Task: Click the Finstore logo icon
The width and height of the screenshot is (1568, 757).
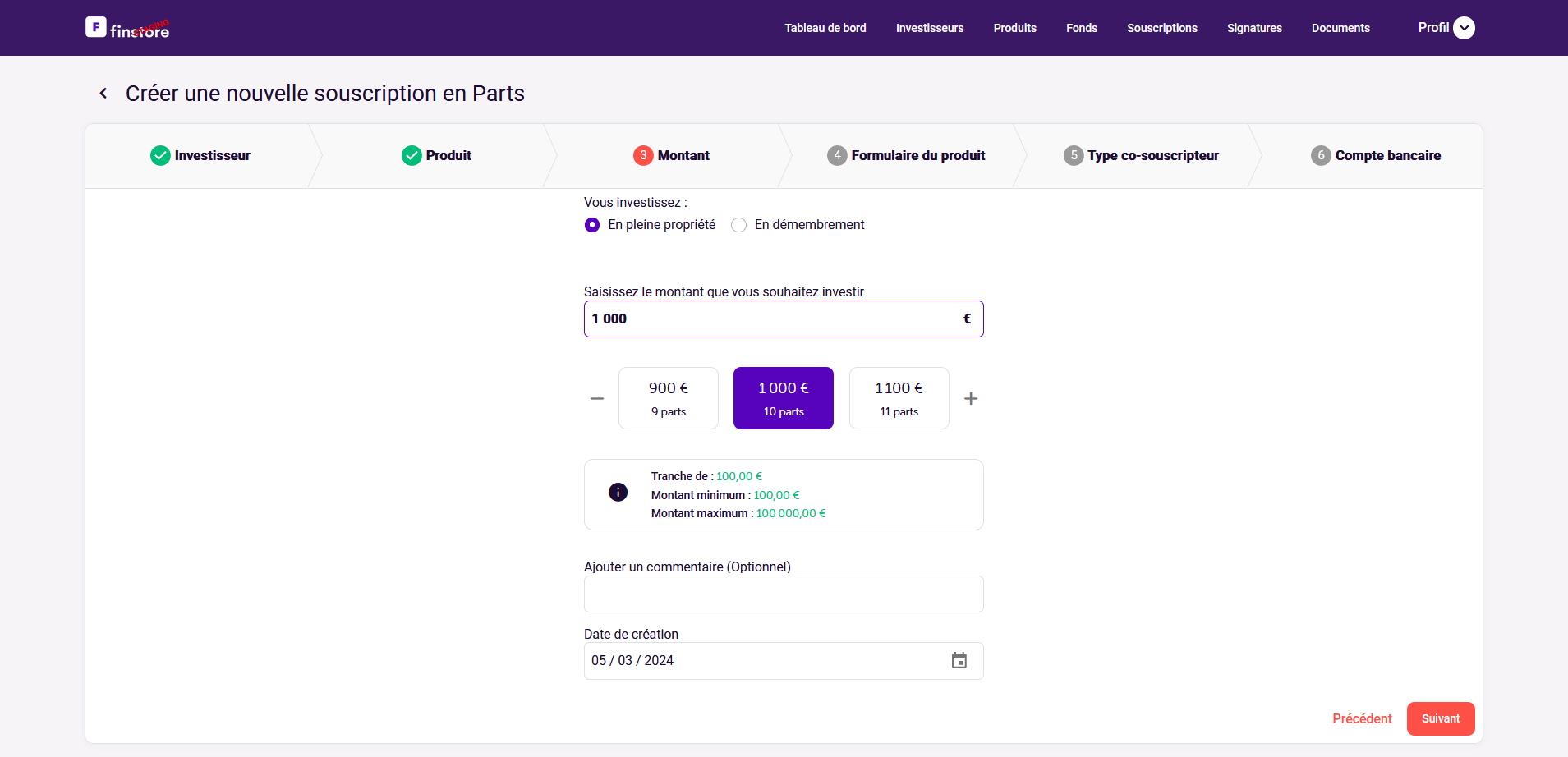Action: (x=96, y=27)
